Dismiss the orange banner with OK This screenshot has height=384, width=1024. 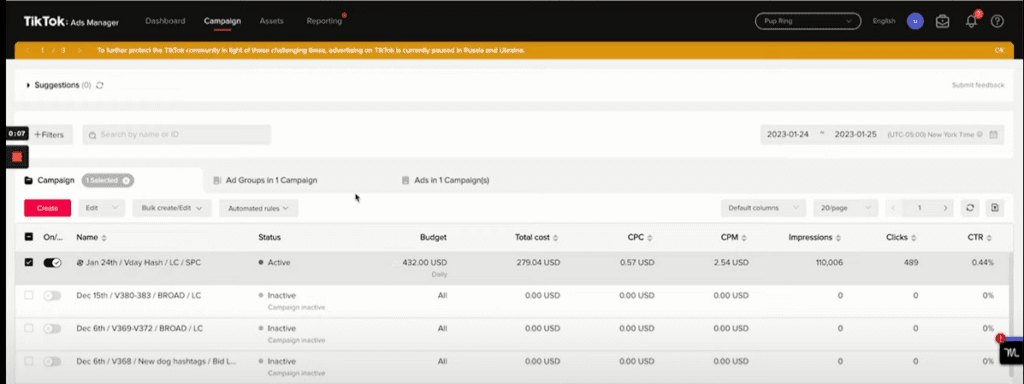[999, 50]
